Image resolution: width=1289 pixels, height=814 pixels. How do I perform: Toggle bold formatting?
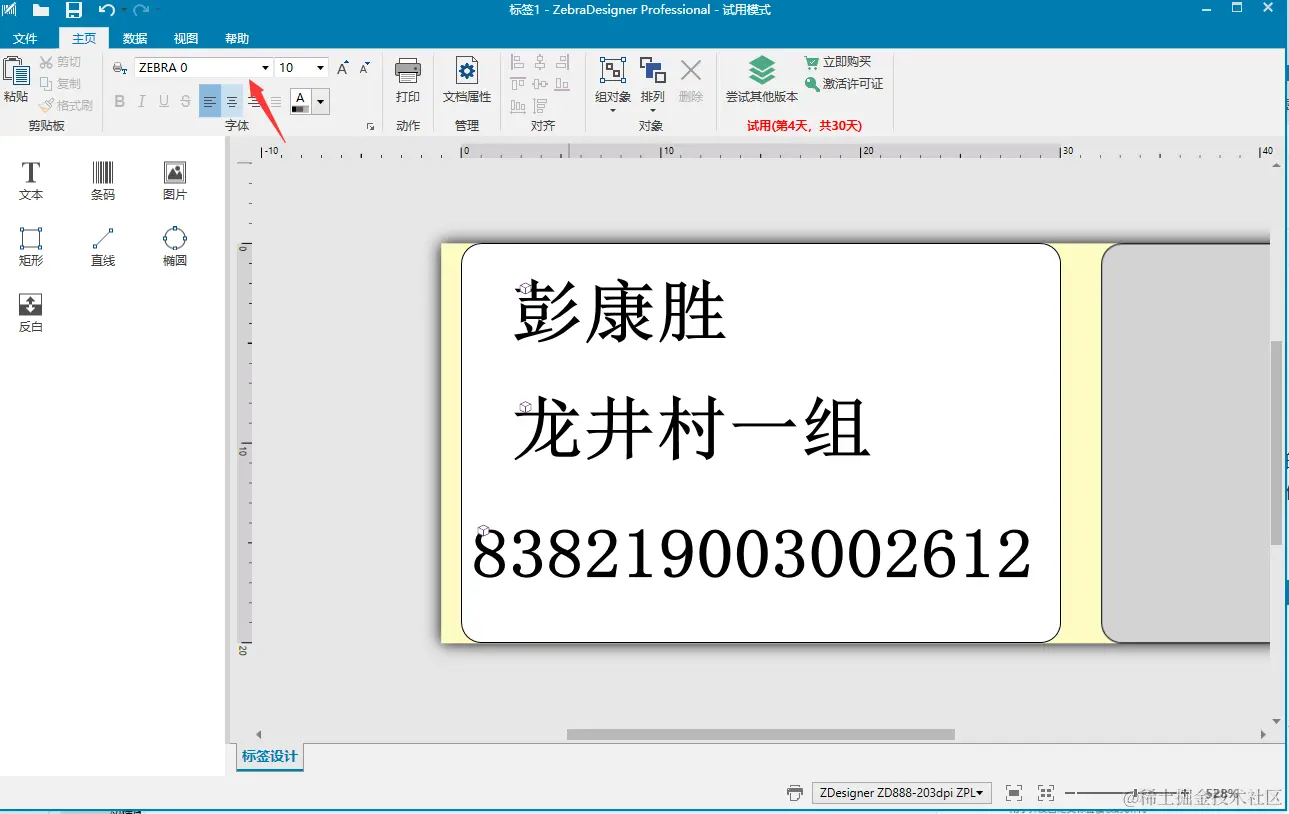click(120, 101)
